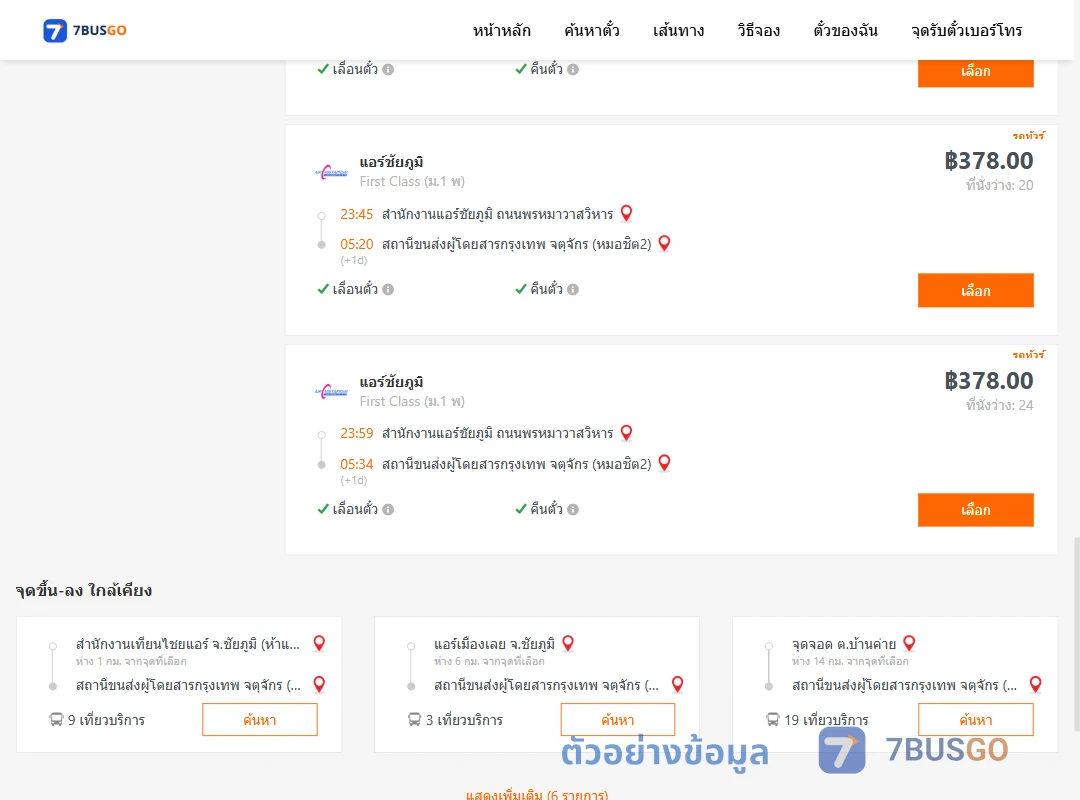Search trips from แอร์เมืองเลย with ค้นหา

click(618, 719)
